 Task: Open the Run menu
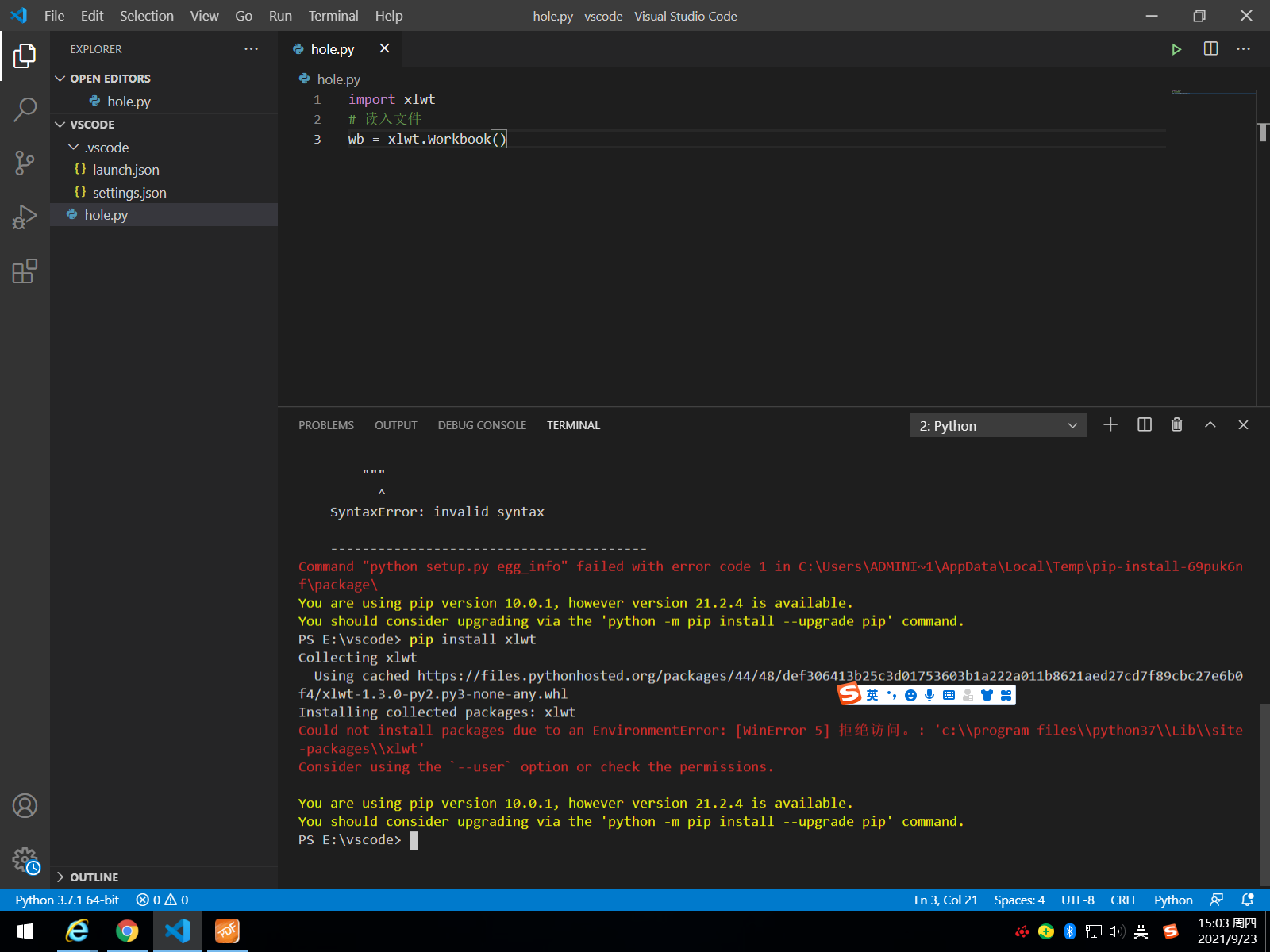pos(280,16)
